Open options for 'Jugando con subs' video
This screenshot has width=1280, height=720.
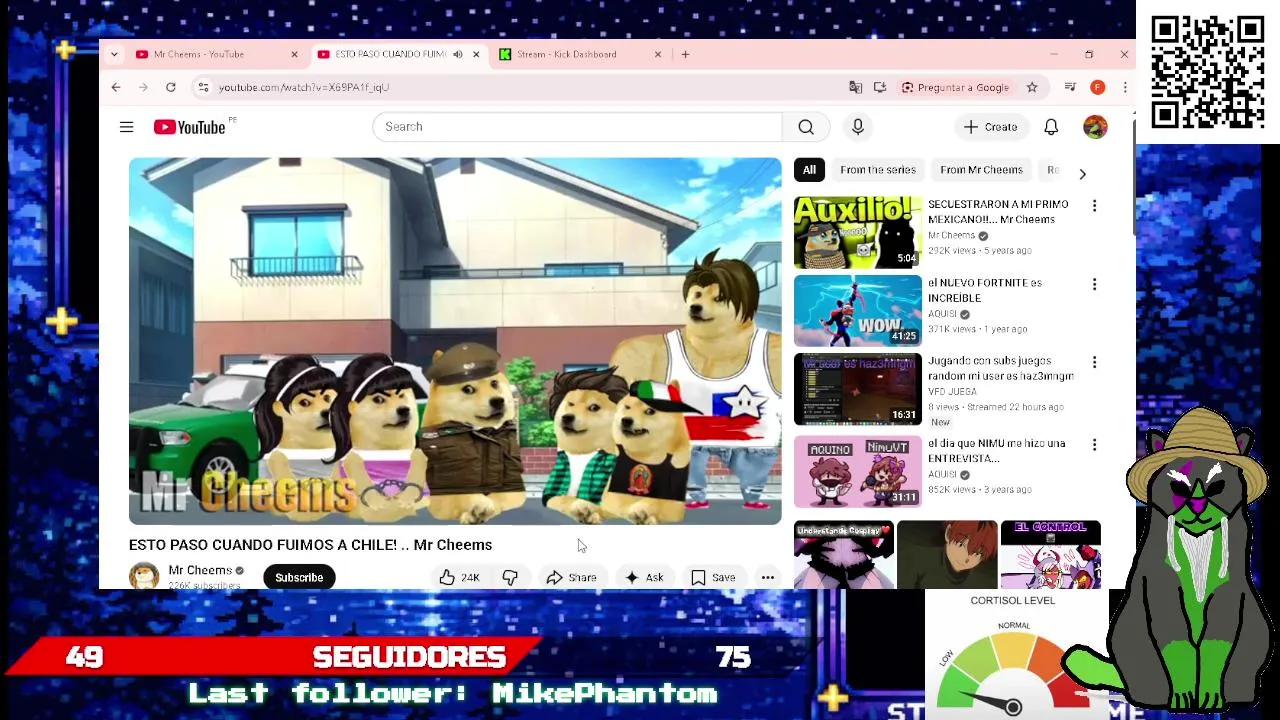coord(1094,362)
